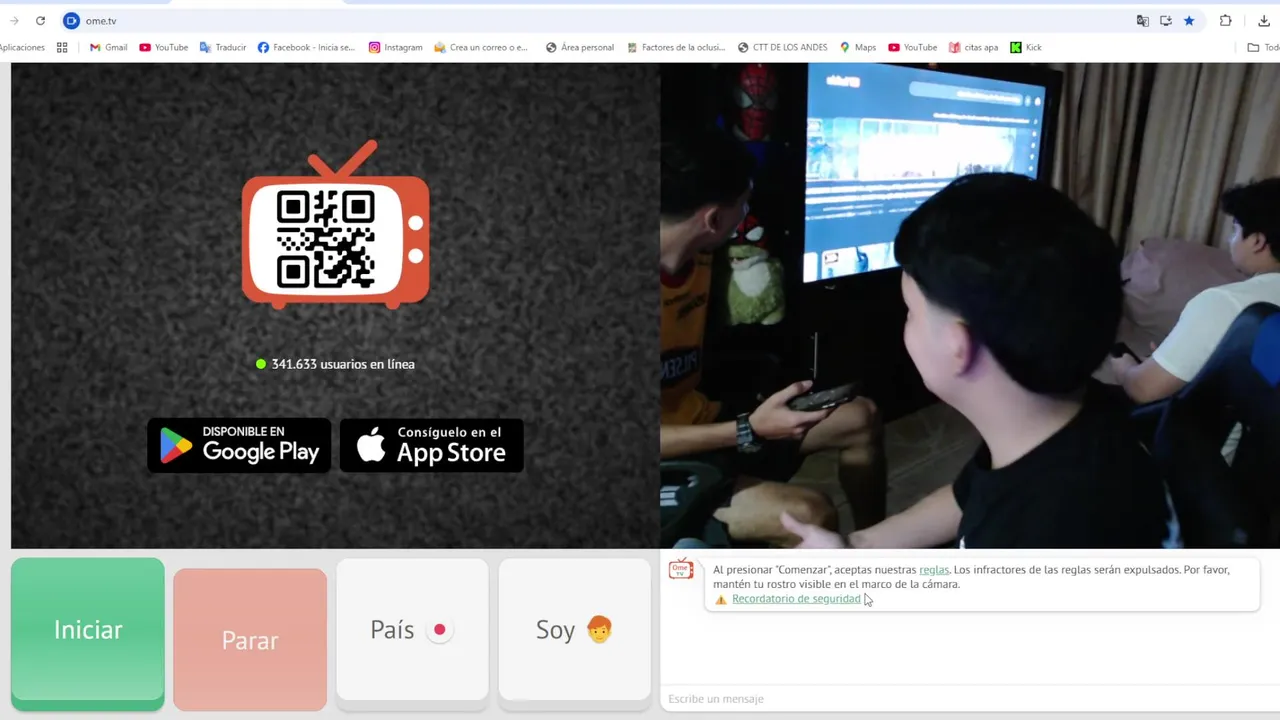Open Crea un correo o e... bookmark

pos(481,47)
